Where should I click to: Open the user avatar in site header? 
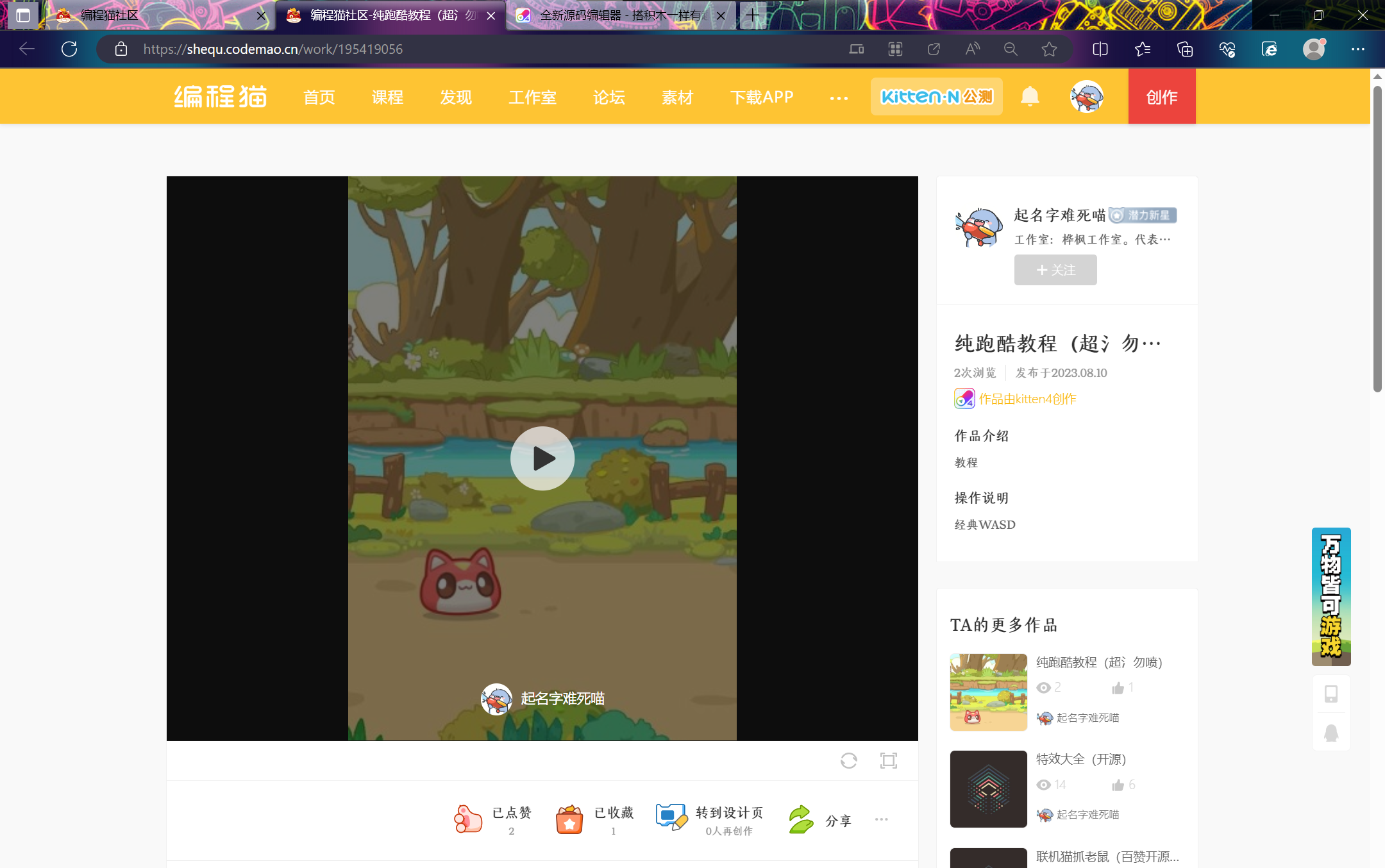[x=1087, y=97]
